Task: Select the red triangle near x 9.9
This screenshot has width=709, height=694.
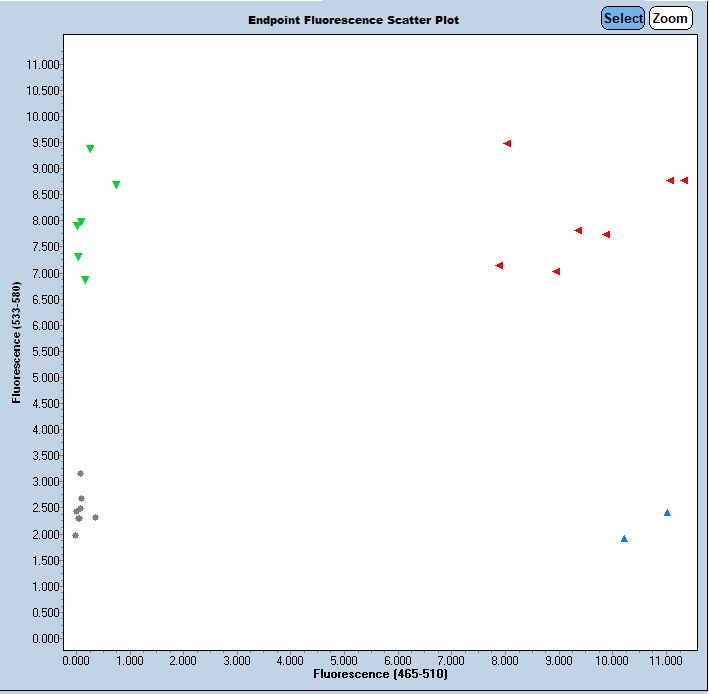Action: point(606,234)
